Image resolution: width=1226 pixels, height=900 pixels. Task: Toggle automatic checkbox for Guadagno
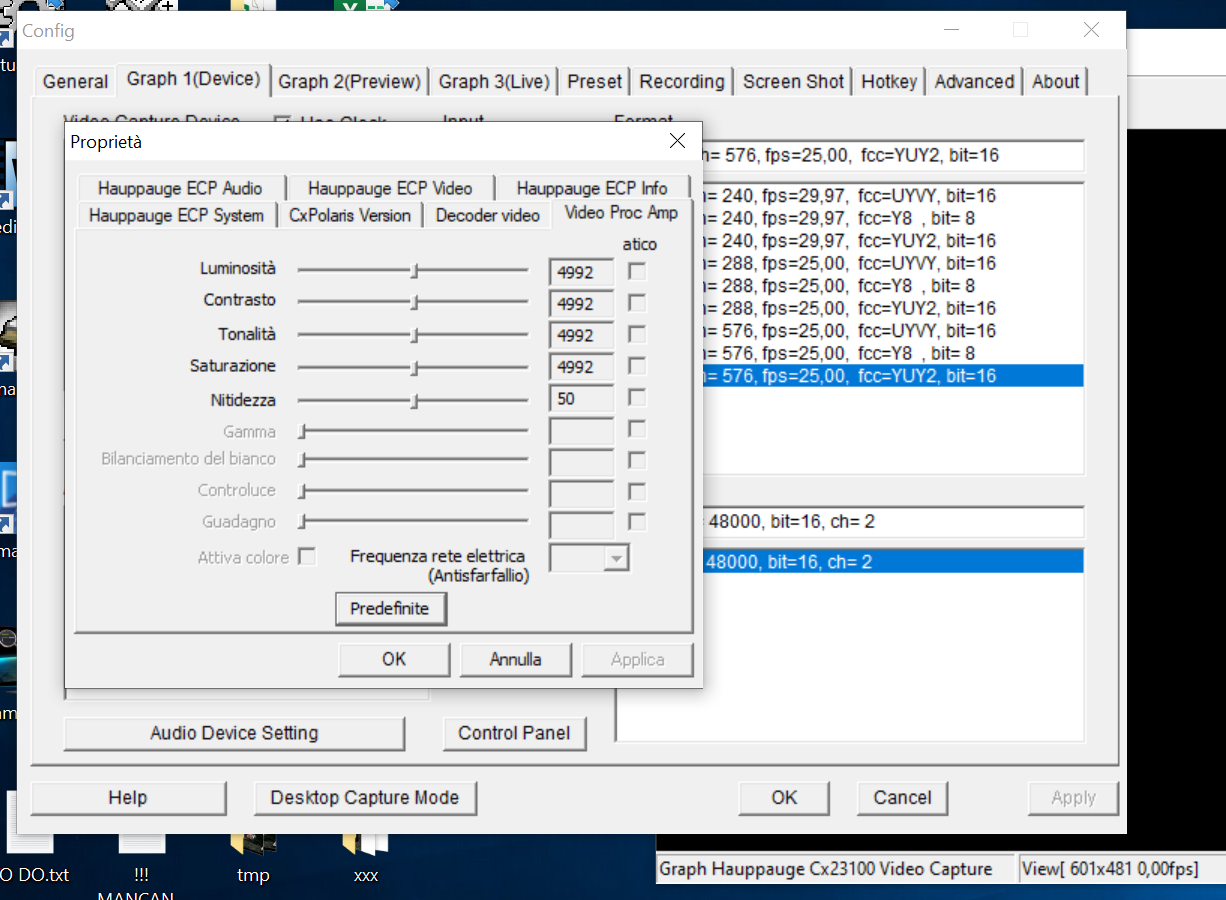(x=636, y=522)
